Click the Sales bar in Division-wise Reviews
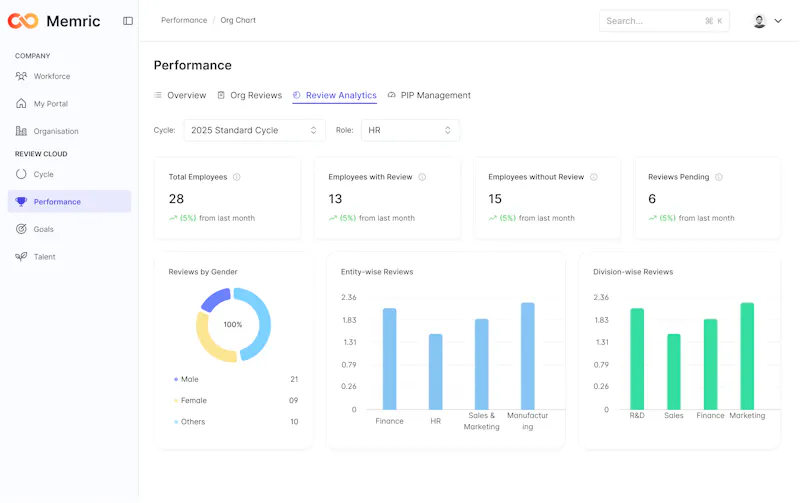 point(673,371)
